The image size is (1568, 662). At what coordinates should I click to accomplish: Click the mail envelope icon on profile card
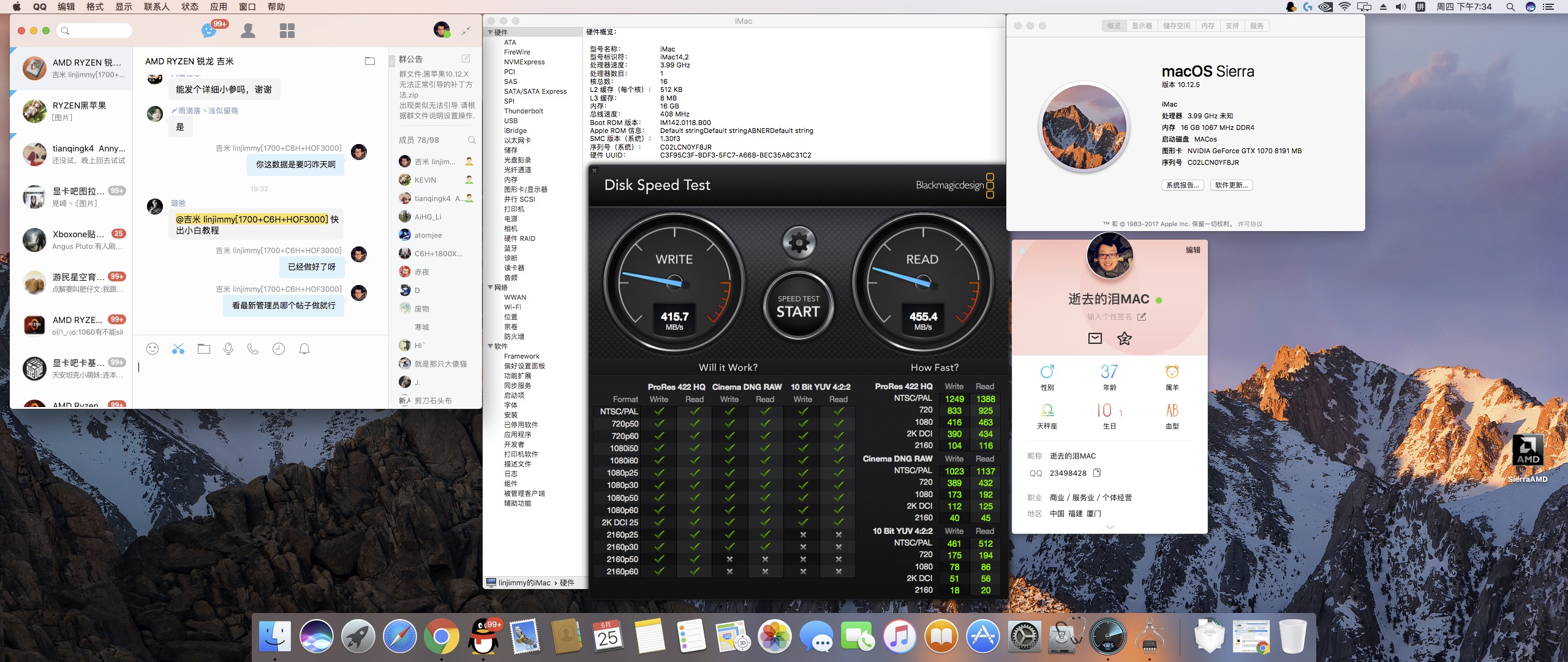(x=1095, y=338)
